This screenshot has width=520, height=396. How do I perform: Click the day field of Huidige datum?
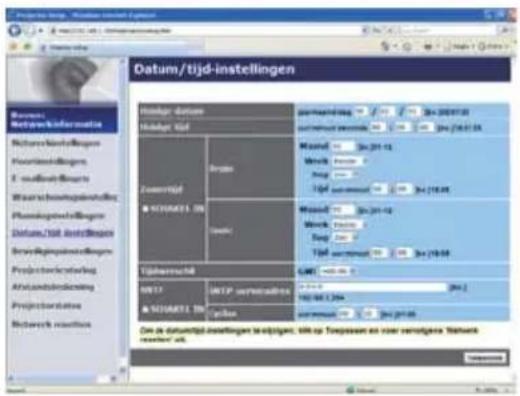click(x=413, y=112)
